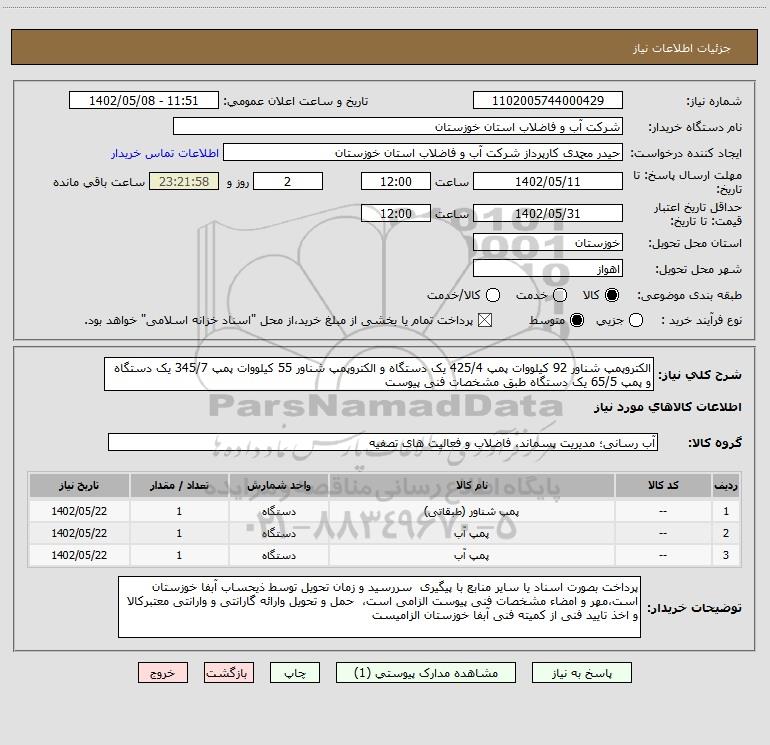Click دستگاه unit in row 2
The height and width of the screenshot is (745, 770).
pyautogui.click(x=278, y=533)
